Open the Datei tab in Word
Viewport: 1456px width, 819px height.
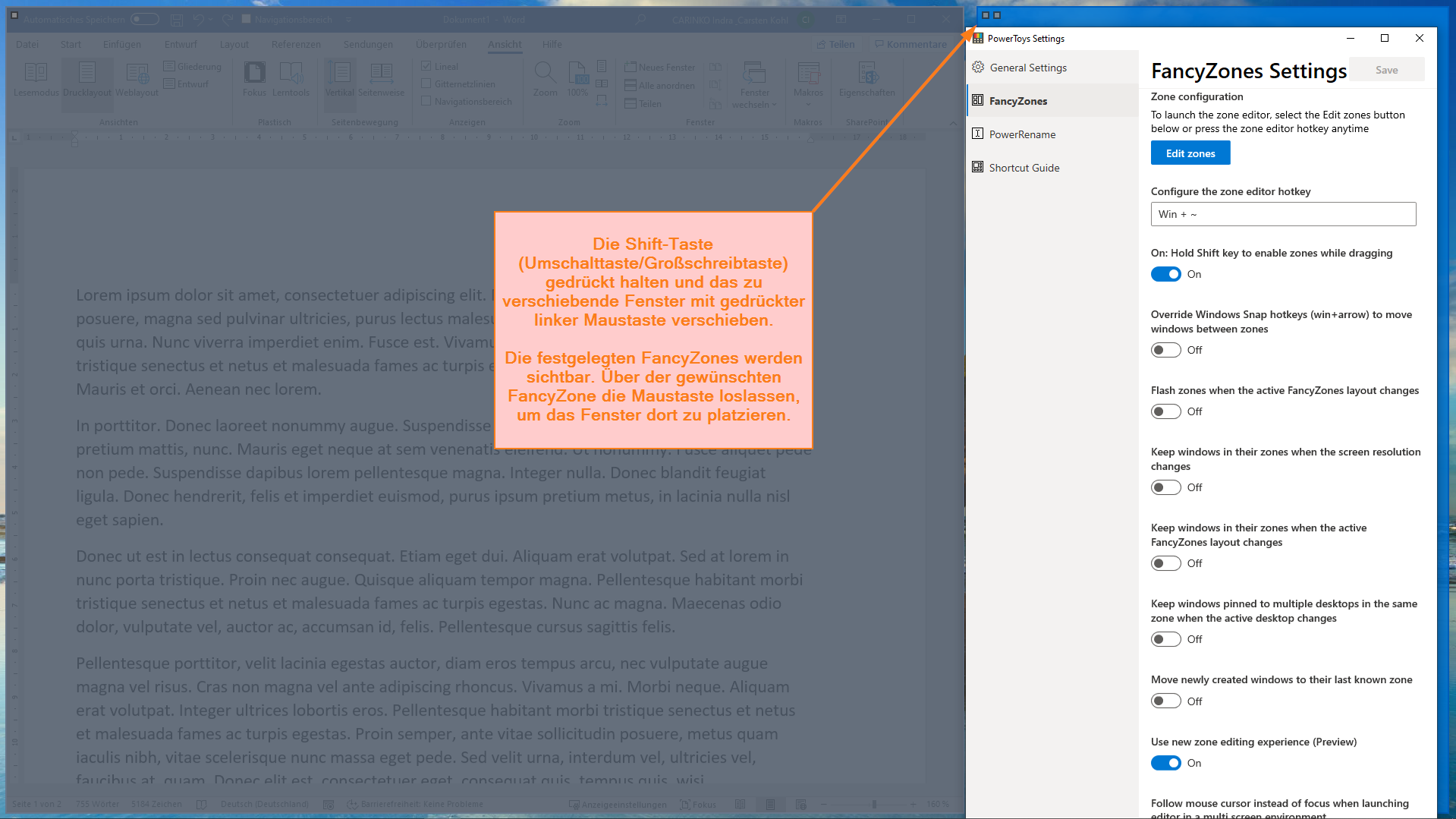pos(27,44)
